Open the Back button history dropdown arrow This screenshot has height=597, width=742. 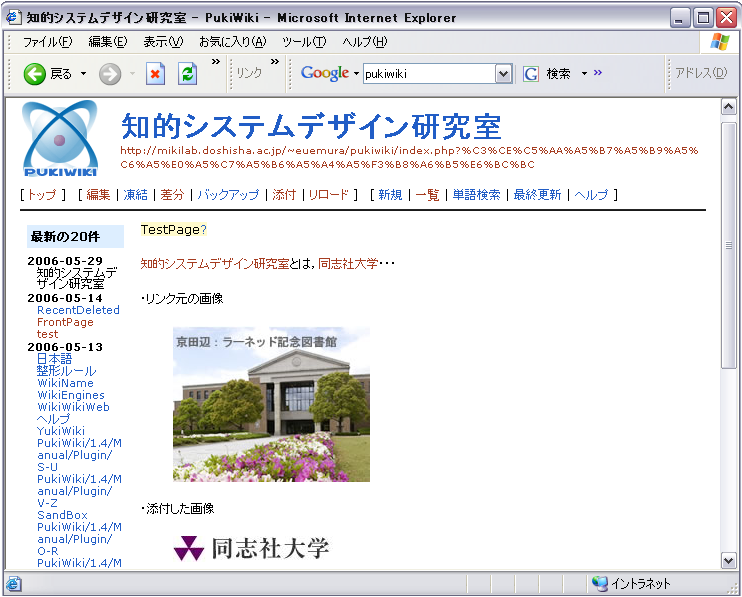[x=83, y=74]
